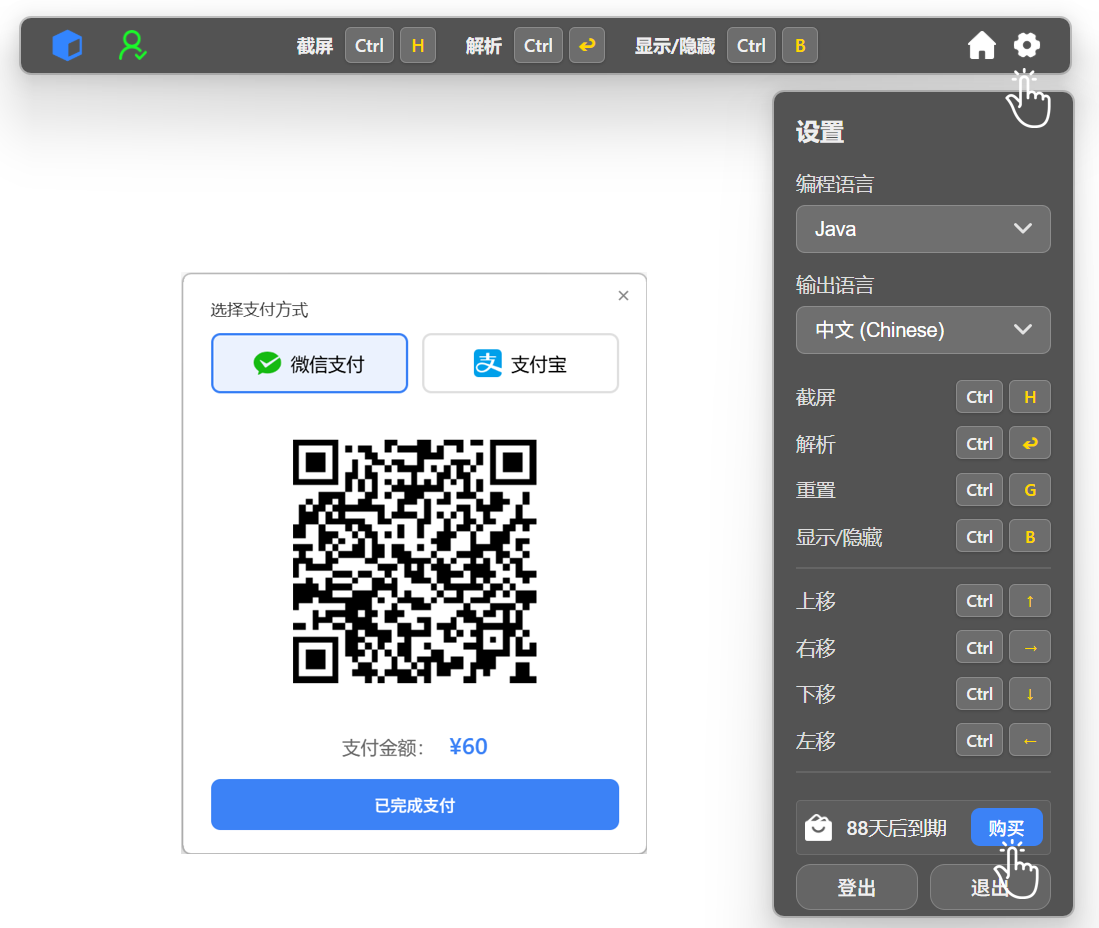Expand the 编程语言 Java dropdown
The width and height of the screenshot is (1099, 928).
point(922,229)
